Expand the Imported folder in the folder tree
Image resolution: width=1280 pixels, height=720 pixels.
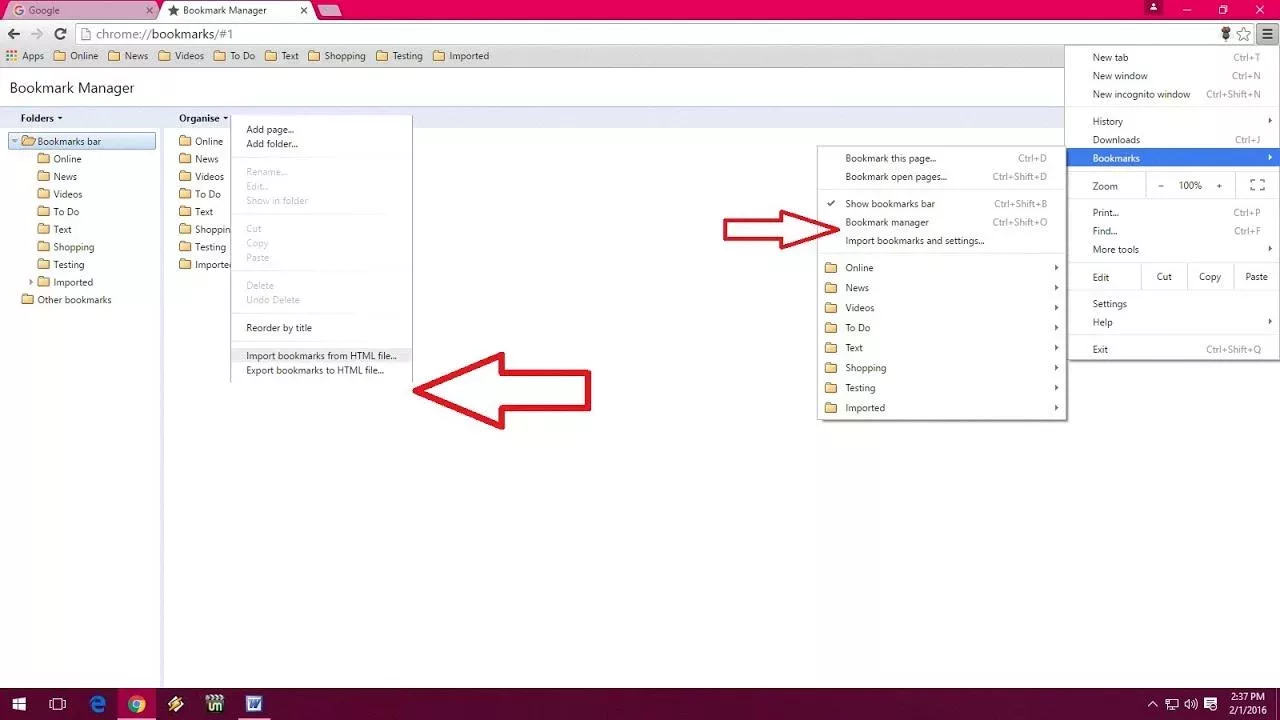31,282
